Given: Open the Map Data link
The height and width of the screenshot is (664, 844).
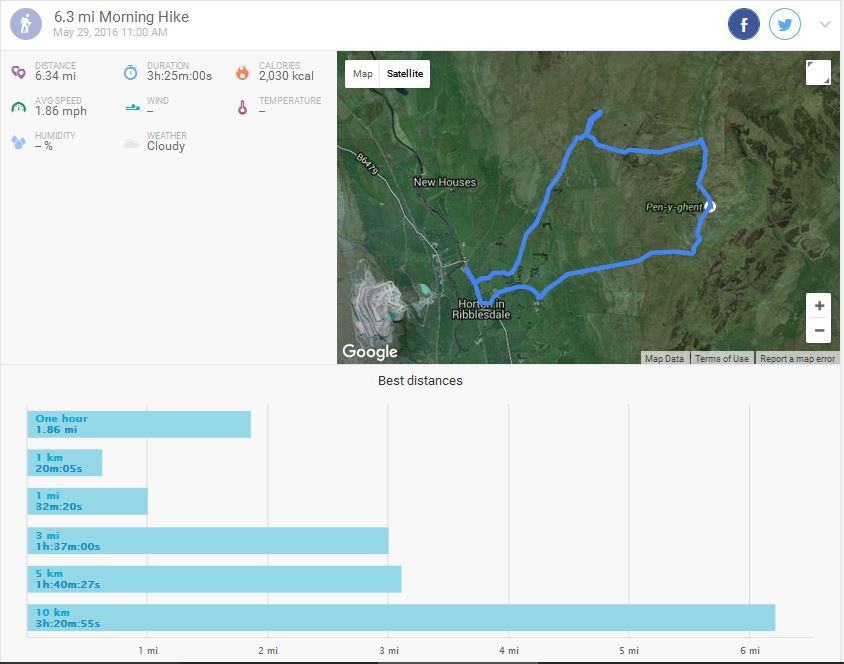Looking at the screenshot, I should click(x=664, y=359).
